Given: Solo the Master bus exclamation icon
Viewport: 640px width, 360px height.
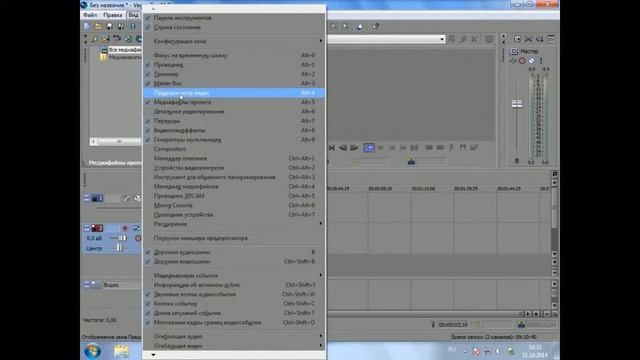Looking at the screenshot, I should coord(541,61).
